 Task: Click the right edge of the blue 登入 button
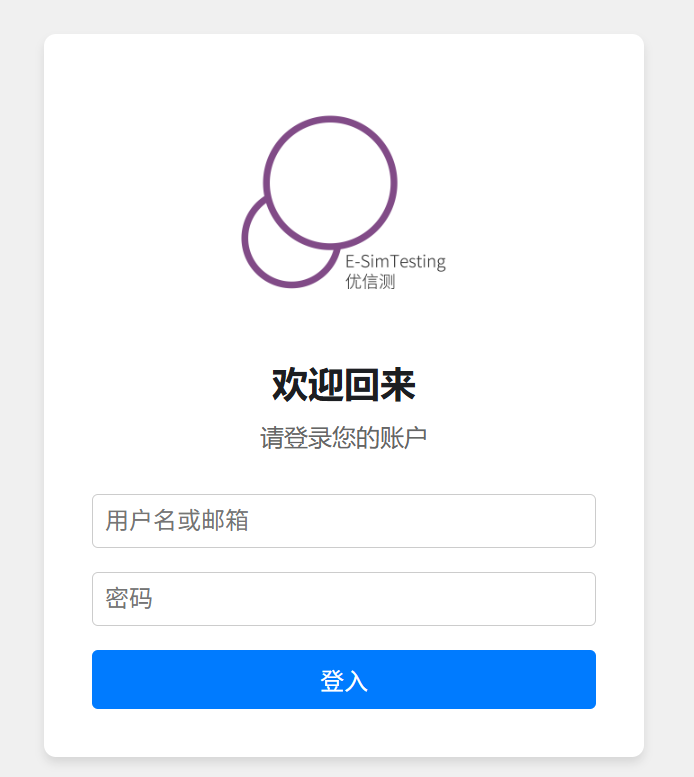tap(588, 679)
